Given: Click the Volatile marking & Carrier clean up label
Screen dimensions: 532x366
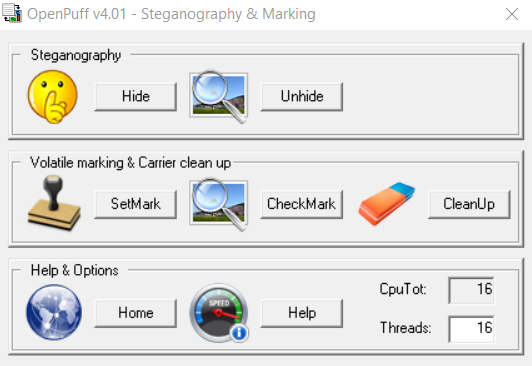Looking at the screenshot, I should [x=131, y=163].
